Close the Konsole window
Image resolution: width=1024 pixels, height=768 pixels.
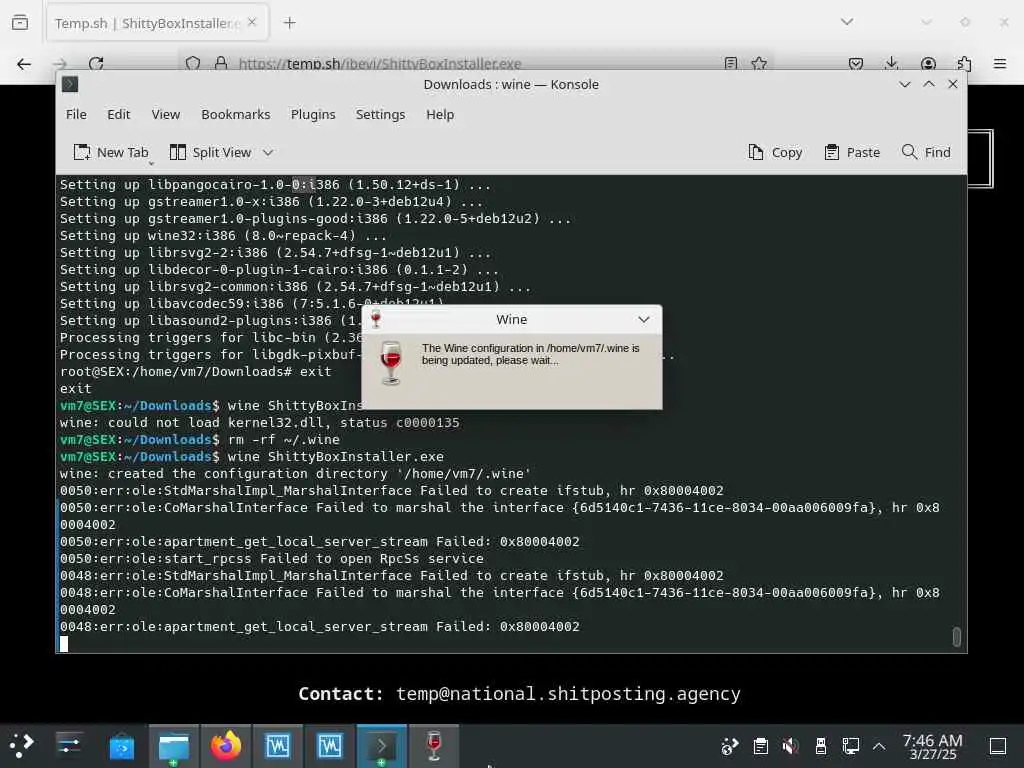953,84
